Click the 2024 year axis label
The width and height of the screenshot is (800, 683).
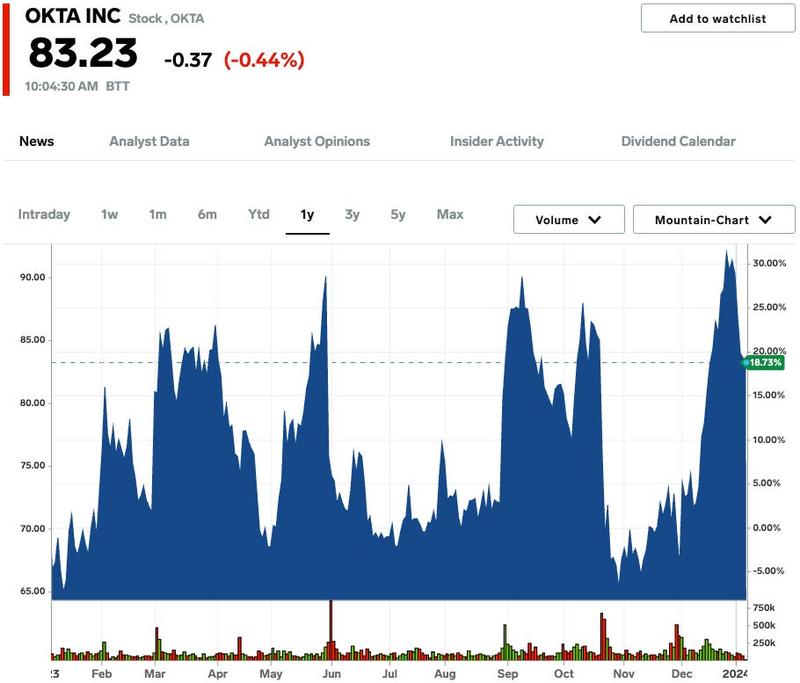coord(735,674)
